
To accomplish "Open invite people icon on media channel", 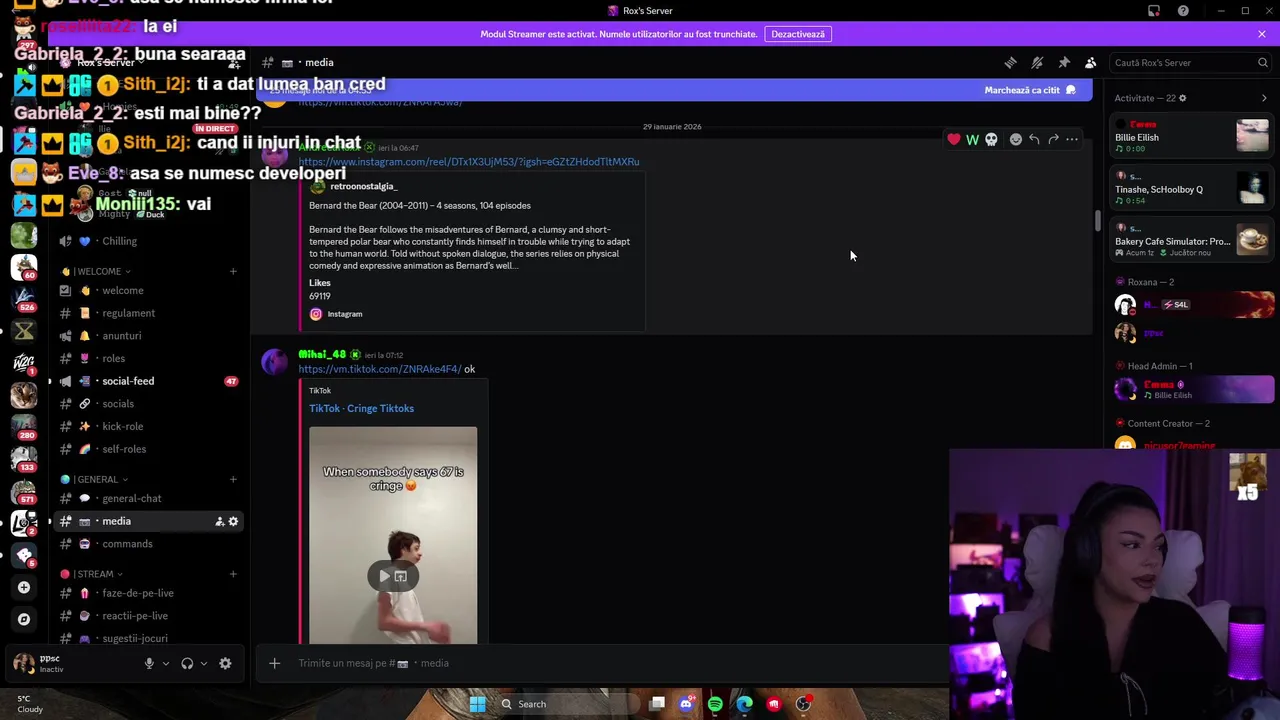I will [219, 521].
